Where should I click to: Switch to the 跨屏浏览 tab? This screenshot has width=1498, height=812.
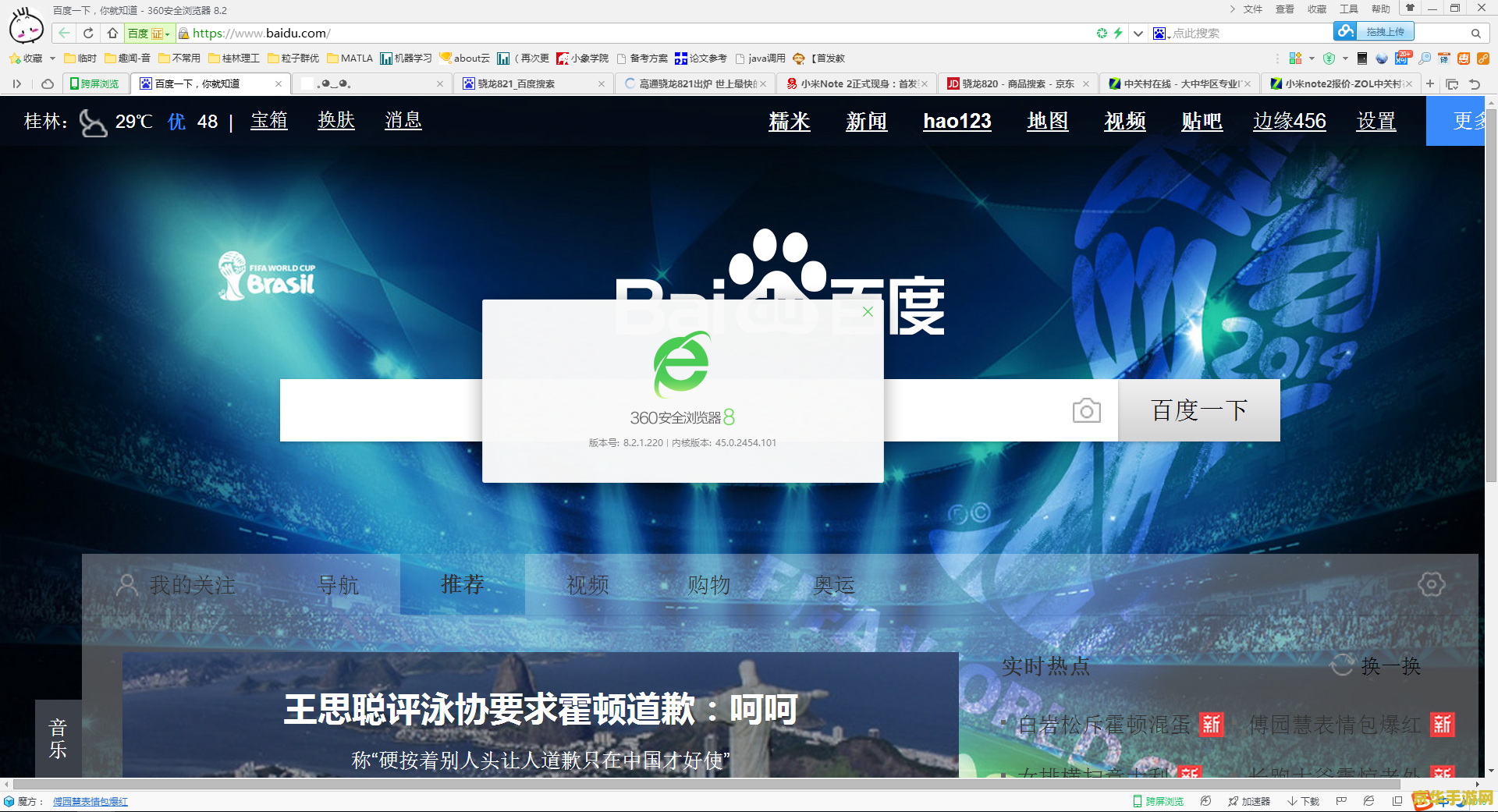(94, 83)
